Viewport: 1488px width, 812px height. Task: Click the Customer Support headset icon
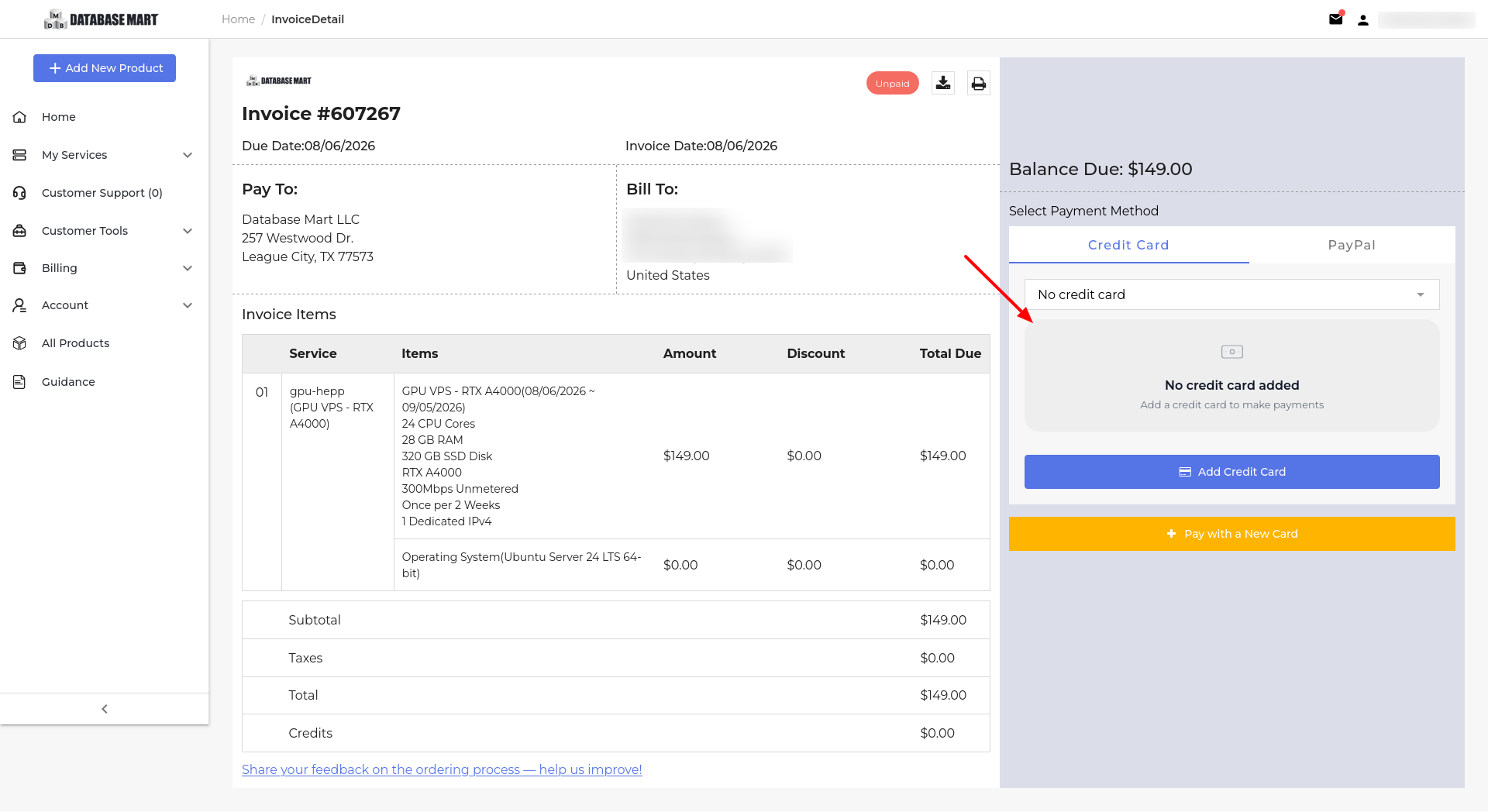click(x=20, y=193)
